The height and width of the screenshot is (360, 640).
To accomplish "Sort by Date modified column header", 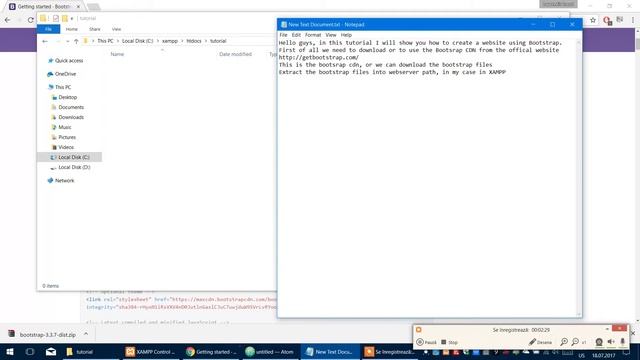I will (236, 54).
